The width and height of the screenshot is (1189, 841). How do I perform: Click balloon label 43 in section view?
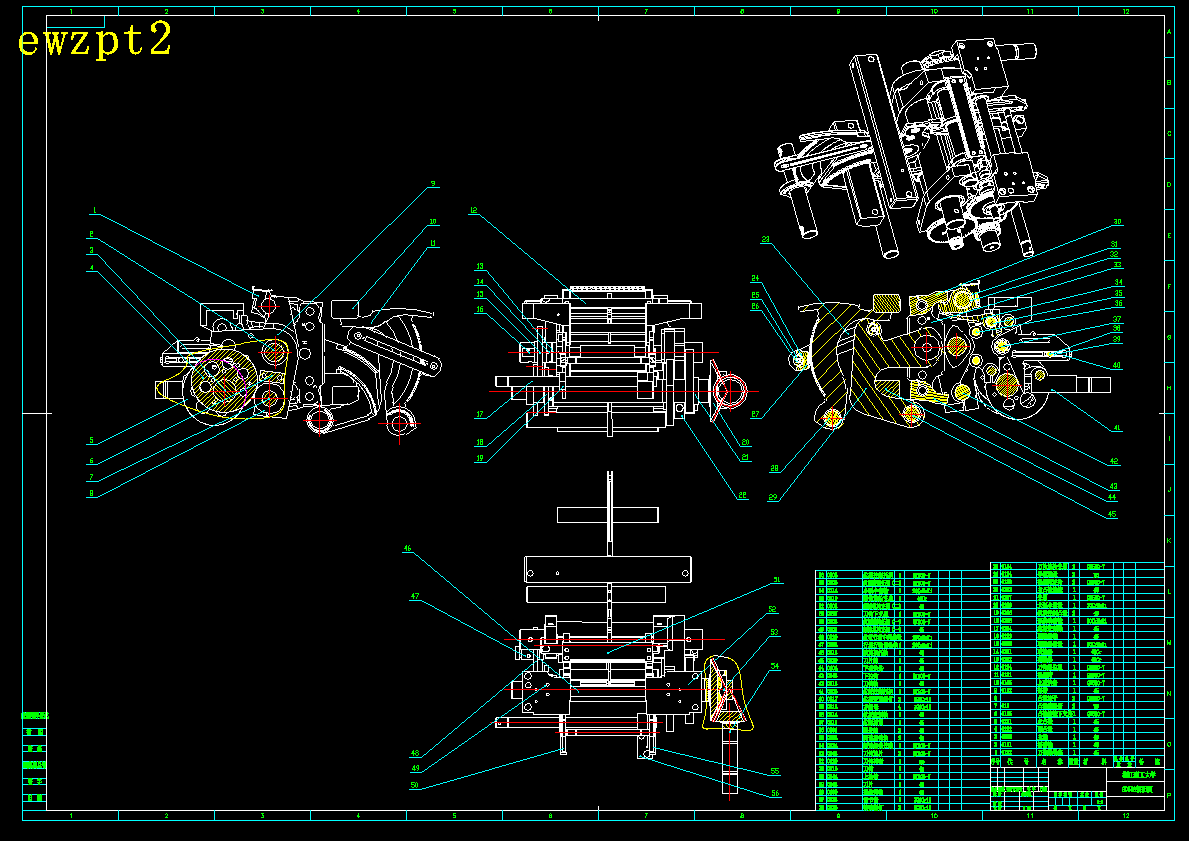coord(1112,487)
